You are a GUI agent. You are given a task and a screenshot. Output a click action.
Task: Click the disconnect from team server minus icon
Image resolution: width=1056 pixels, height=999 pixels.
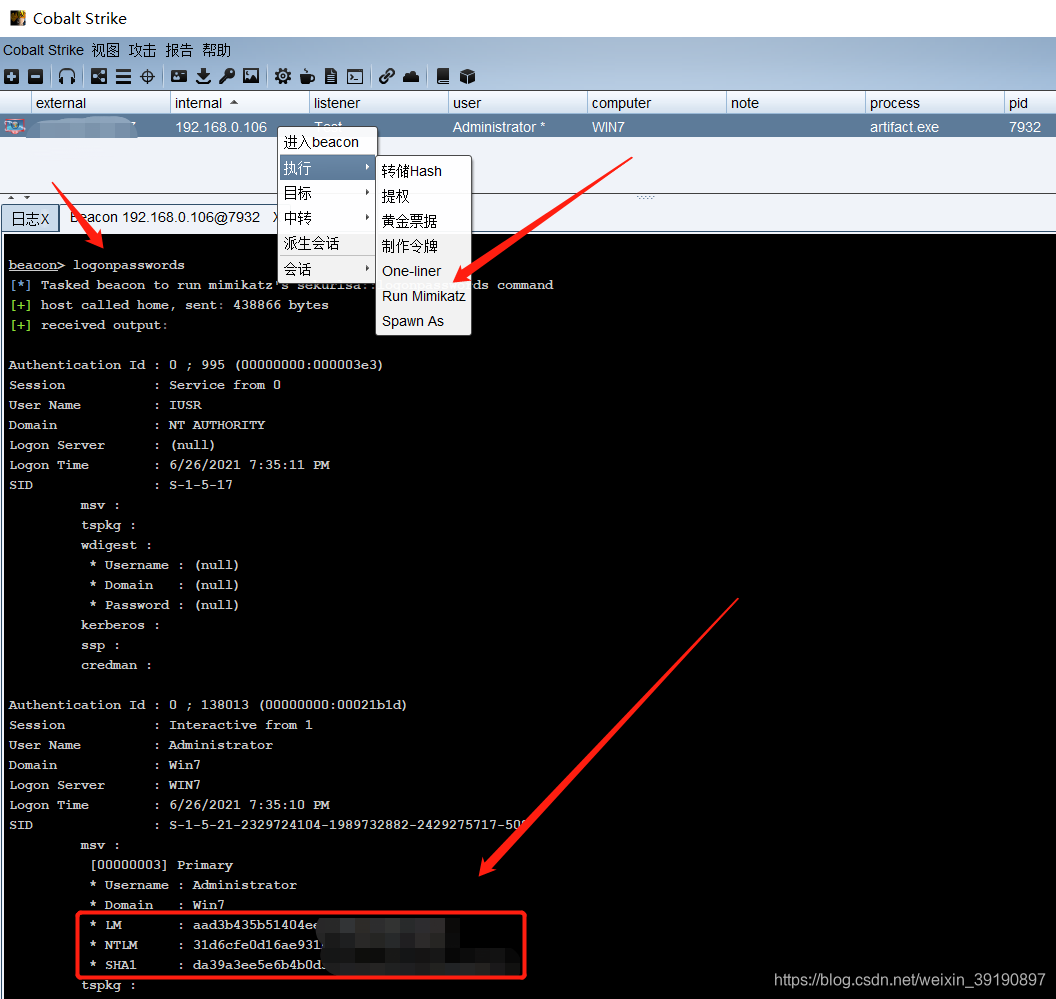pos(36,76)
